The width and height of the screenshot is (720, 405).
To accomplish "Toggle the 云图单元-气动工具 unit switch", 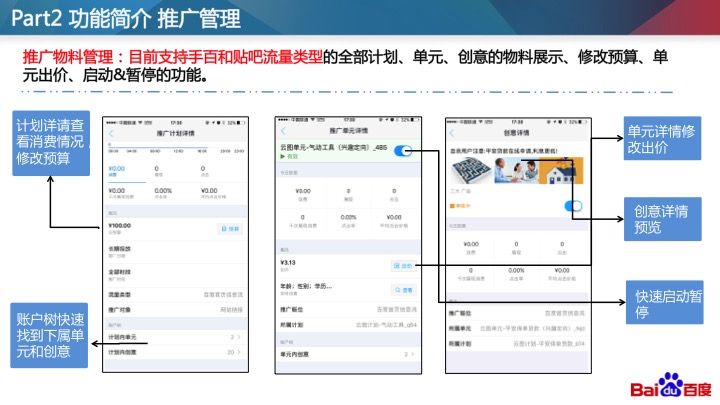I will [403, 151].
